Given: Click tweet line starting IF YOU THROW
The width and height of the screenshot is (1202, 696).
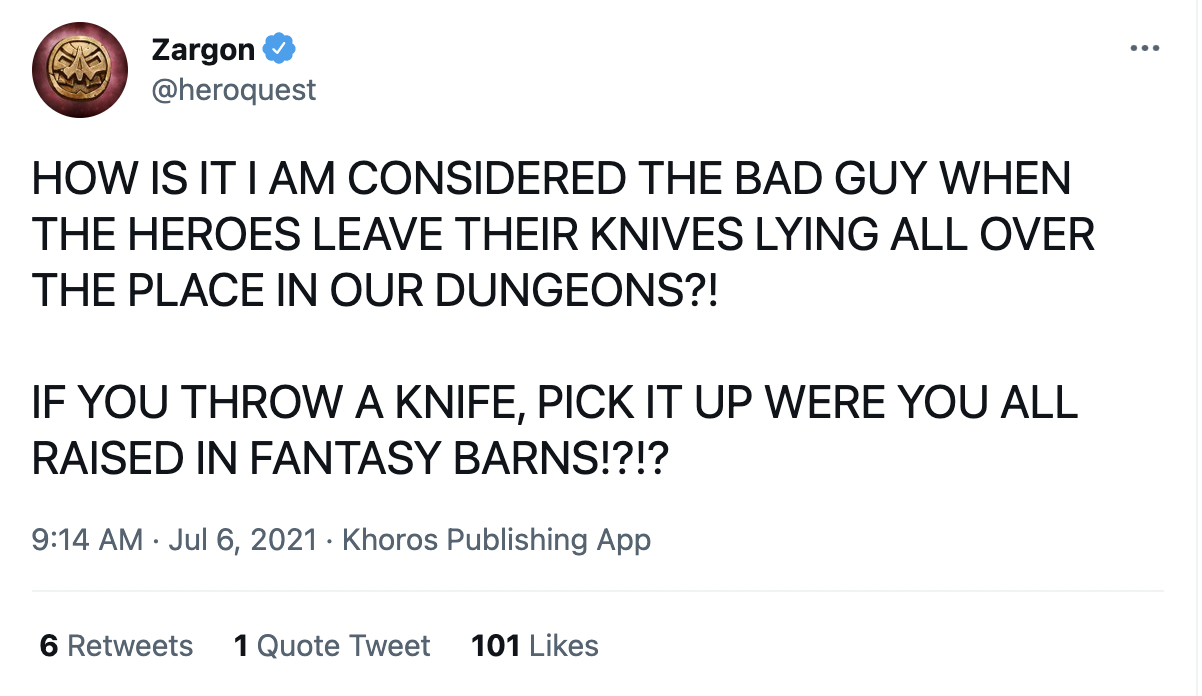Looking at the screenshot, I should 555,404.
